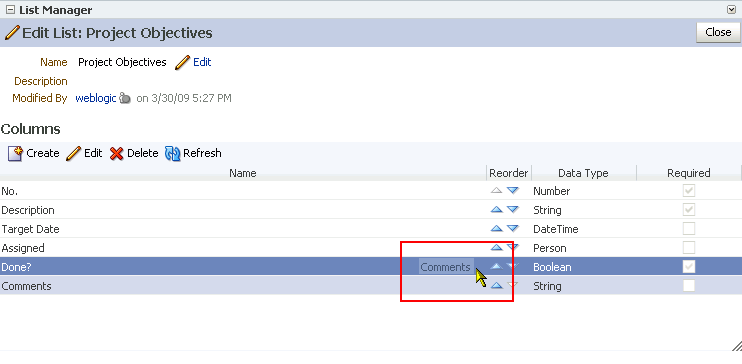
Task: Click weblogic presence status icon
Action: (125, 98)
